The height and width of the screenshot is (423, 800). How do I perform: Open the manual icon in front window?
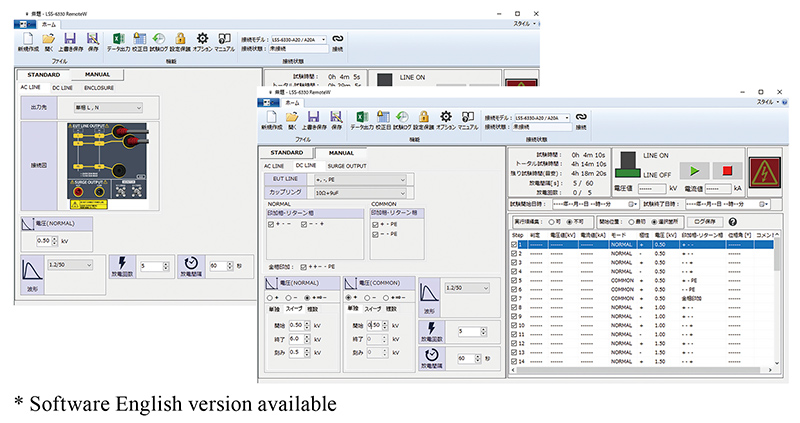[467, 117]
